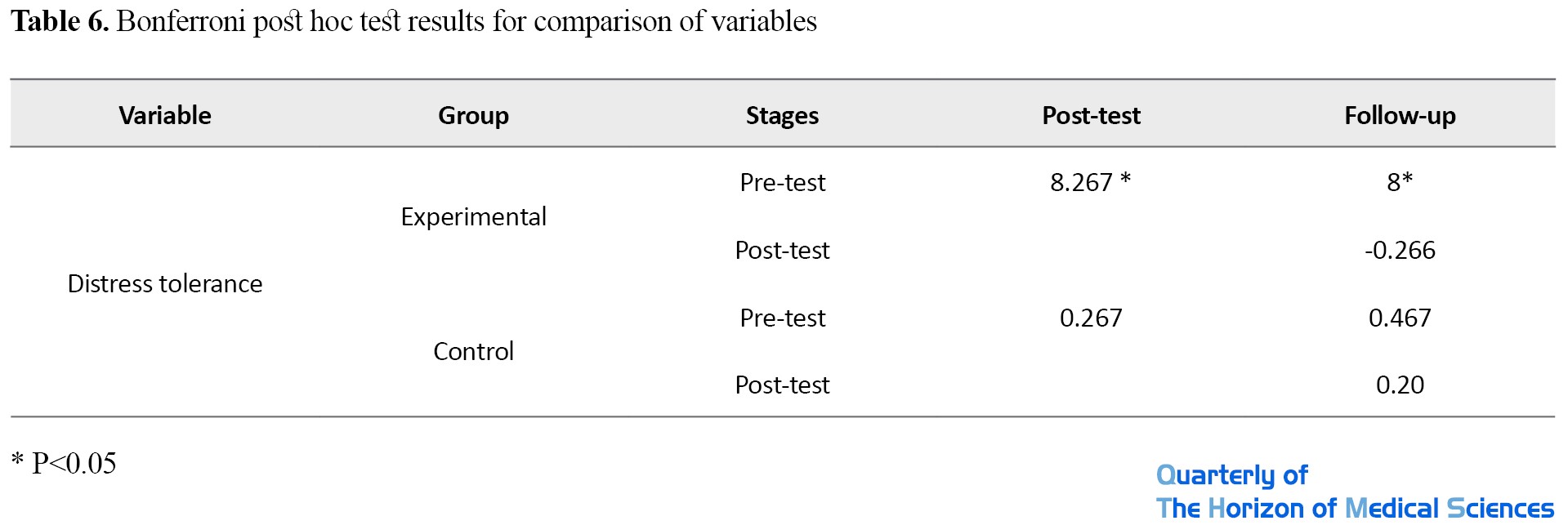The image size is (1568, 525).
Task: Click the 8* follow-up value
Action: pyautogui.click(x=1400, y=182)
